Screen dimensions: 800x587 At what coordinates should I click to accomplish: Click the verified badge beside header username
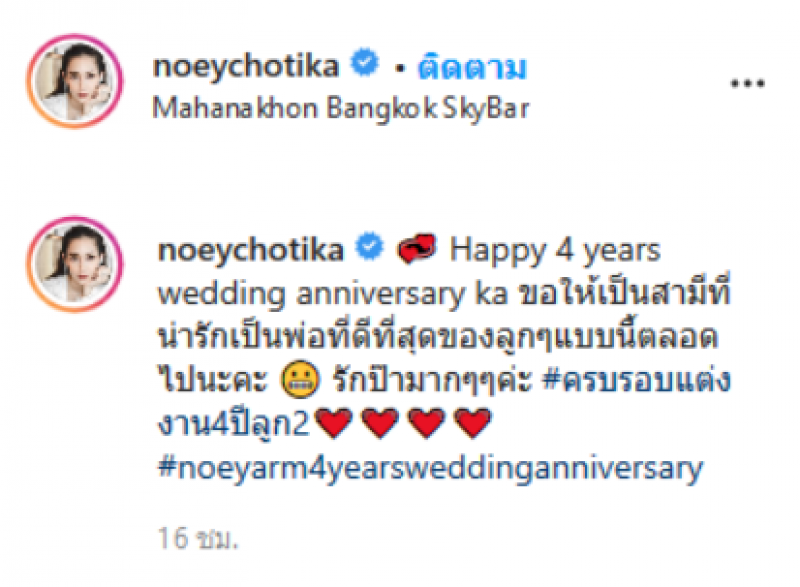click(x=365, y=63)
